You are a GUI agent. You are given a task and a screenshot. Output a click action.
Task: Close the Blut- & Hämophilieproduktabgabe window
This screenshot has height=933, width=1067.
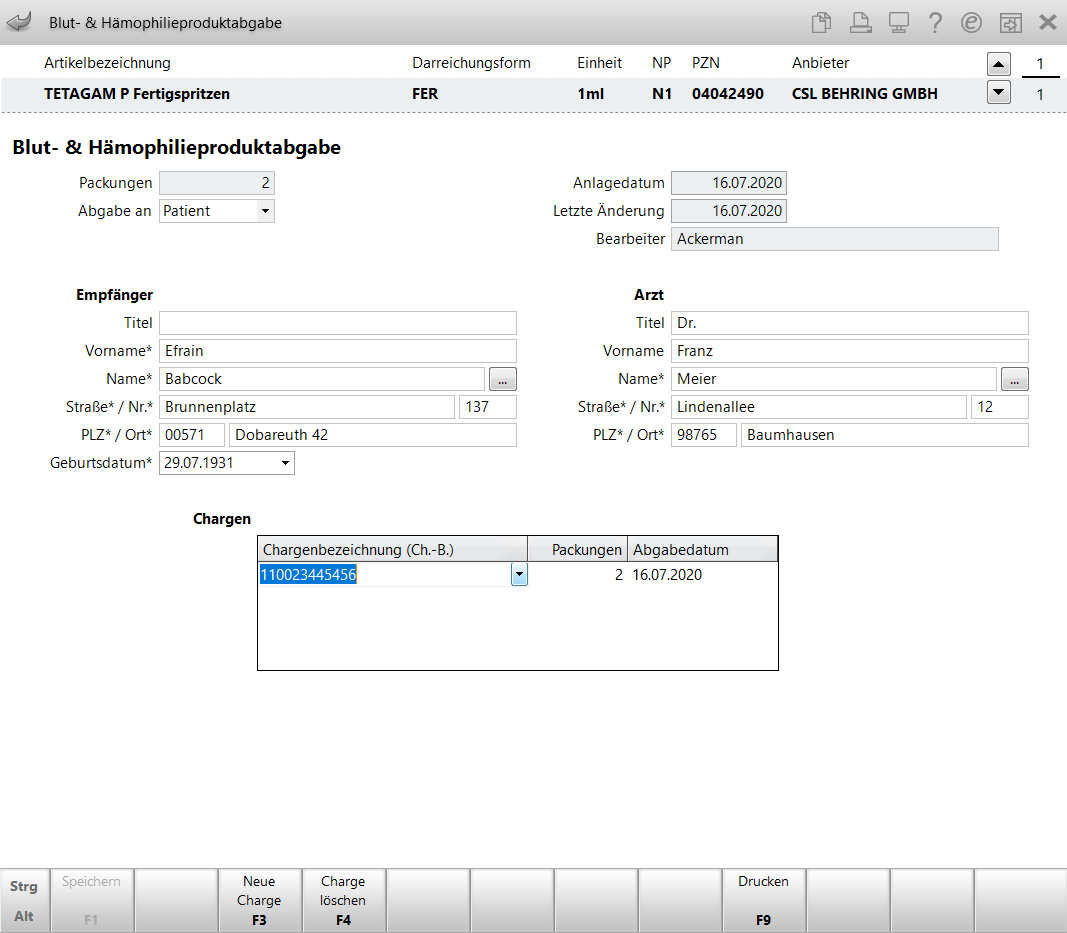pyautogui.click(x=1048, y=22)
